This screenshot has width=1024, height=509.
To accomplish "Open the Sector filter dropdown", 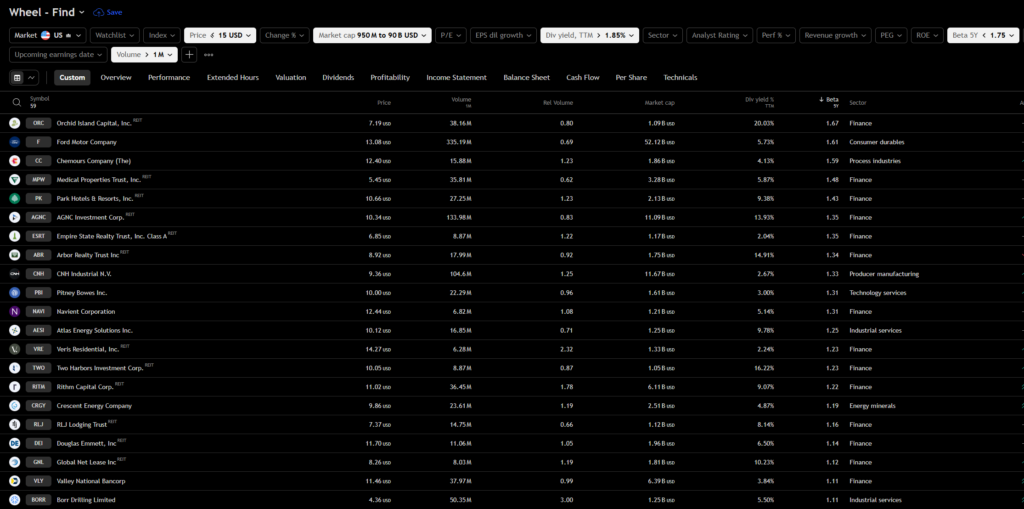I will click(663, 35).
